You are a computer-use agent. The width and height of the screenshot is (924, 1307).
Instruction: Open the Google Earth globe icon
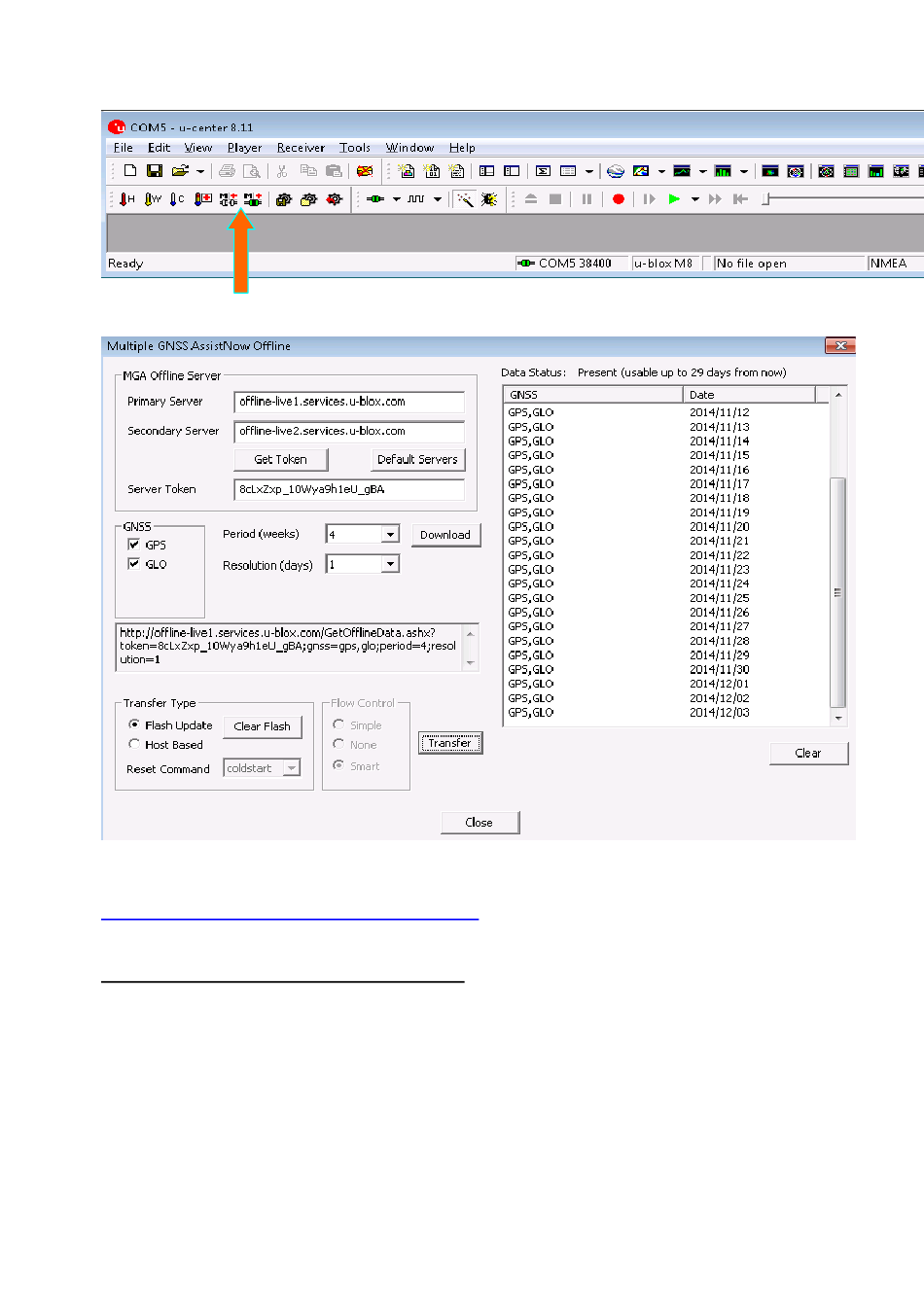click(616, 171)
